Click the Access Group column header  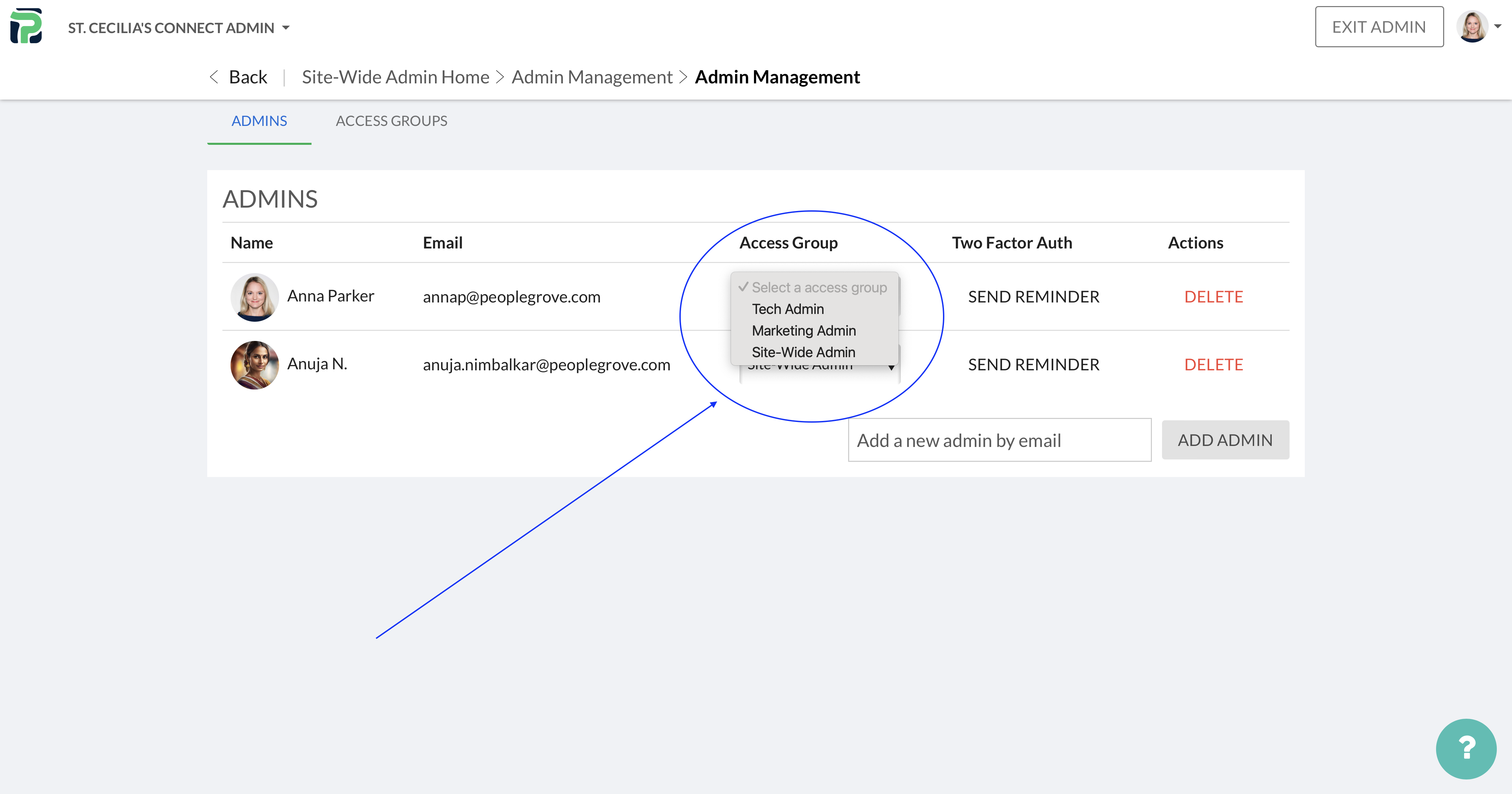(788, 243)
